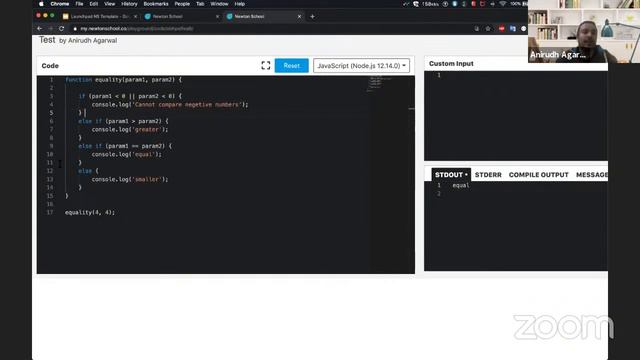
Task: Click the red extension icon in toolbar
Action: point(501,29)
